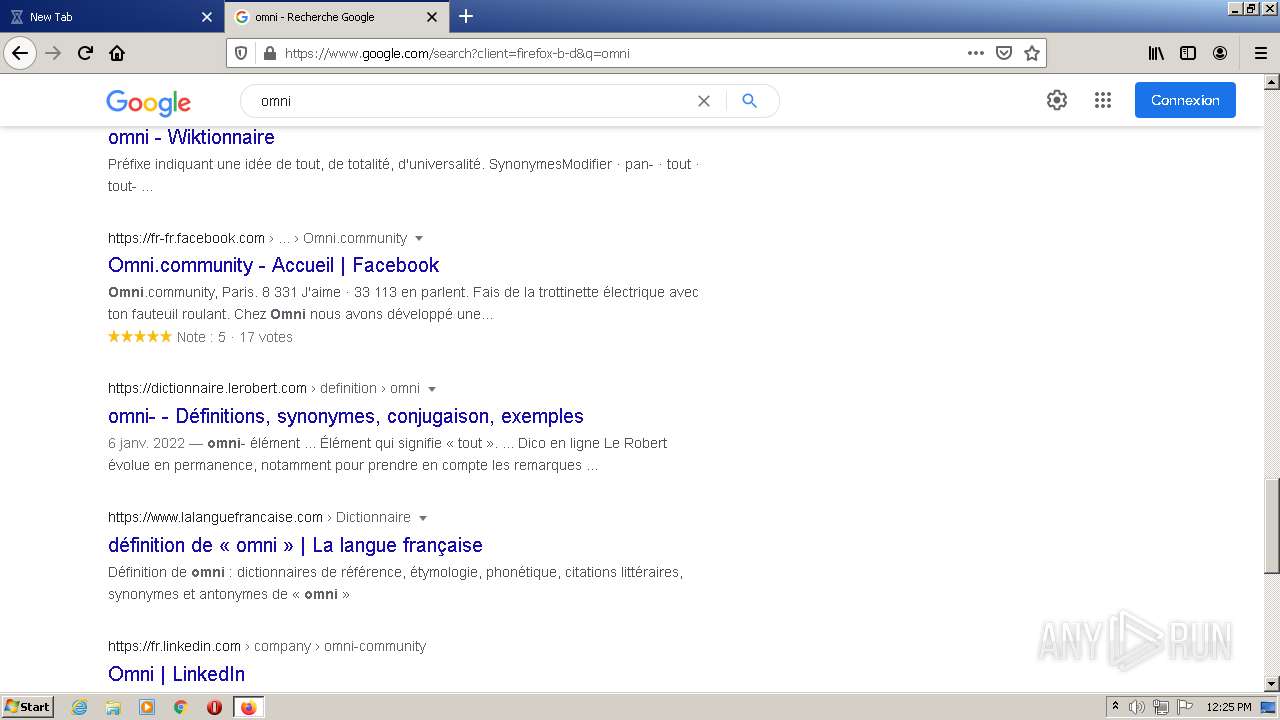Expand facebook.com result options arrow
Image resolution: width=1280 pixels, height=720 pixels.
pos(419,238)
